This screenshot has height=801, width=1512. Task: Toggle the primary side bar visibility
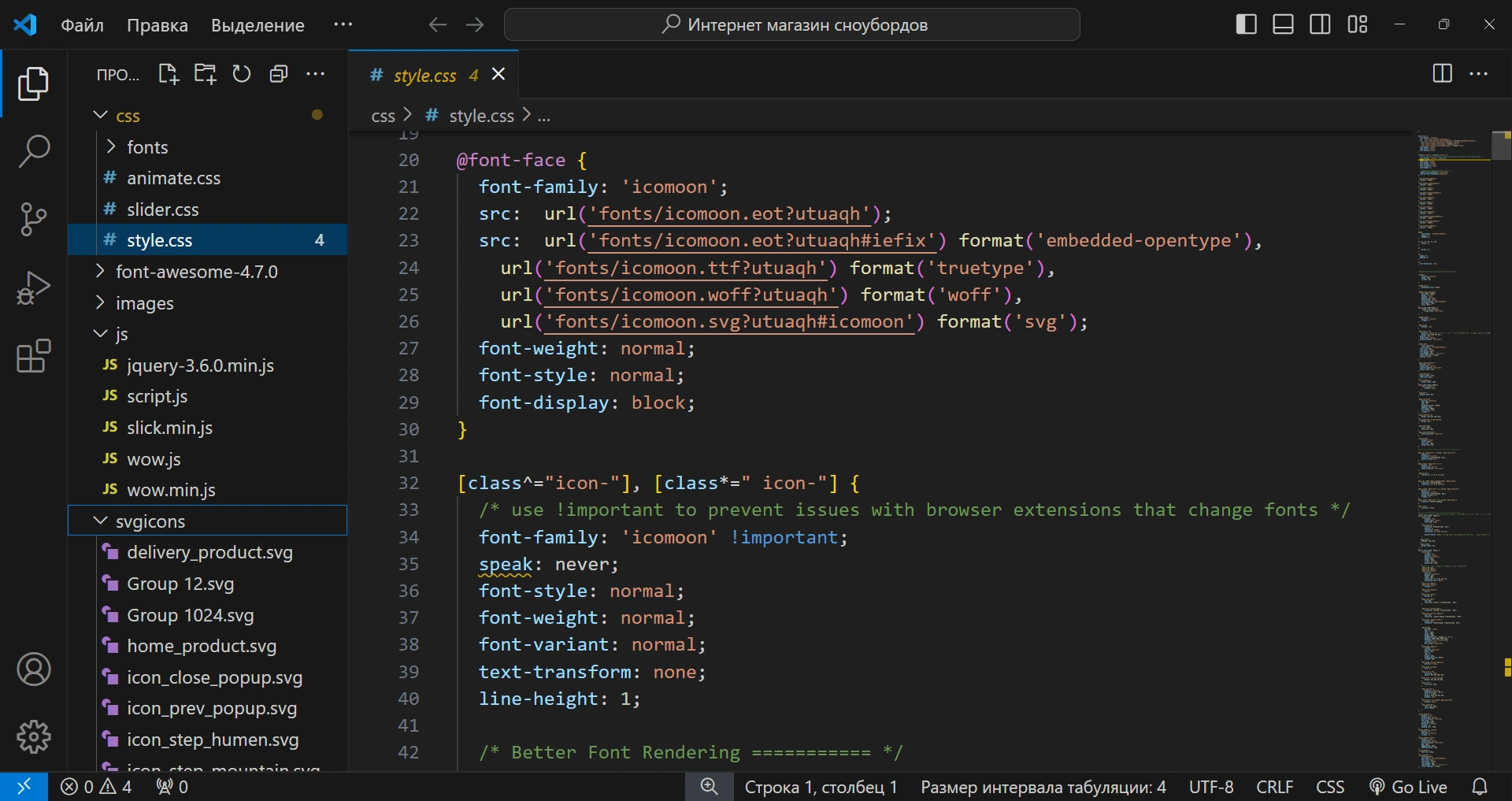[1246, 24]
